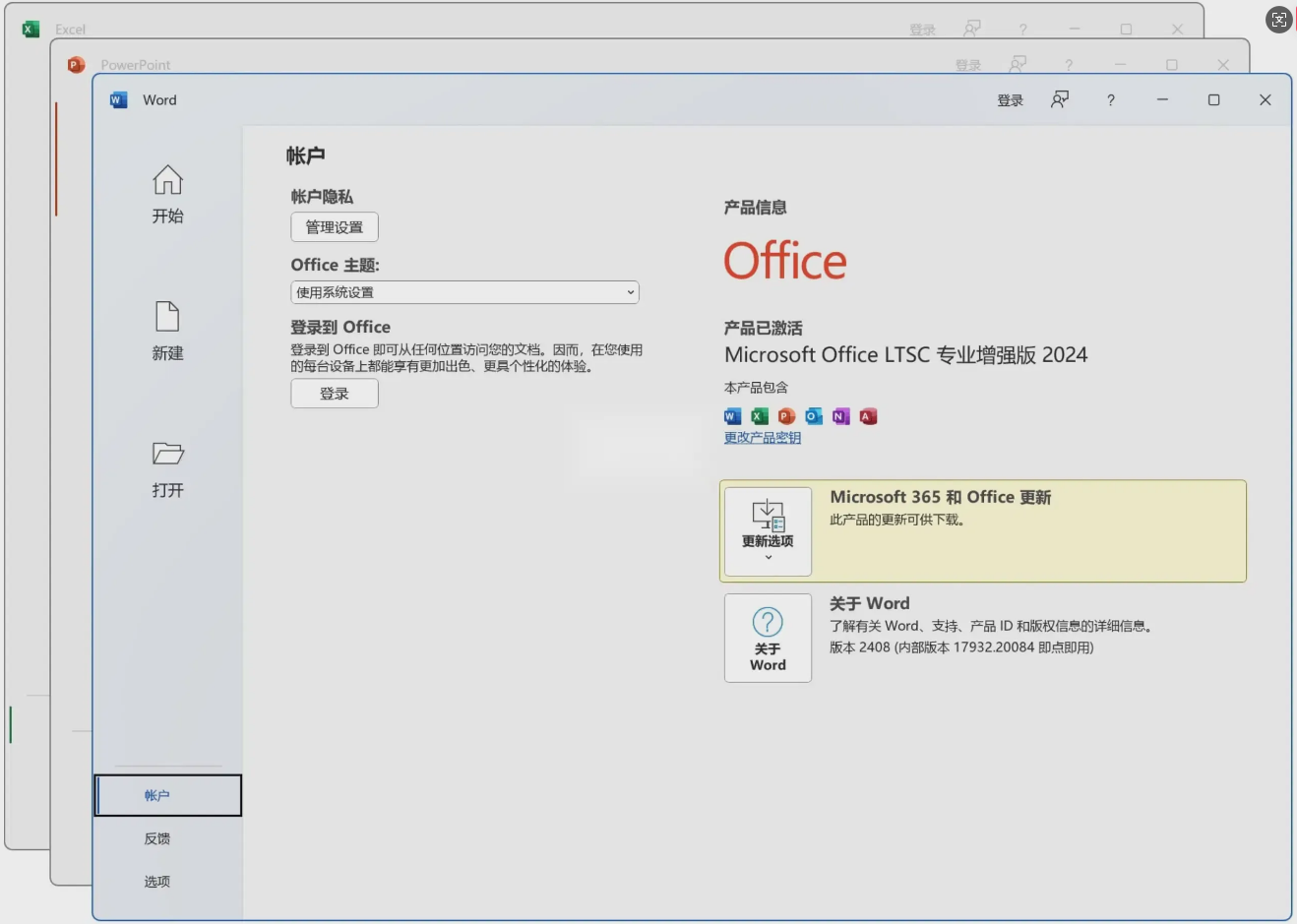The width and height of the screenshot is (1297, 924).
Task: Expand the Office 主题 dropdown
Action: click(x=464, y=292)
